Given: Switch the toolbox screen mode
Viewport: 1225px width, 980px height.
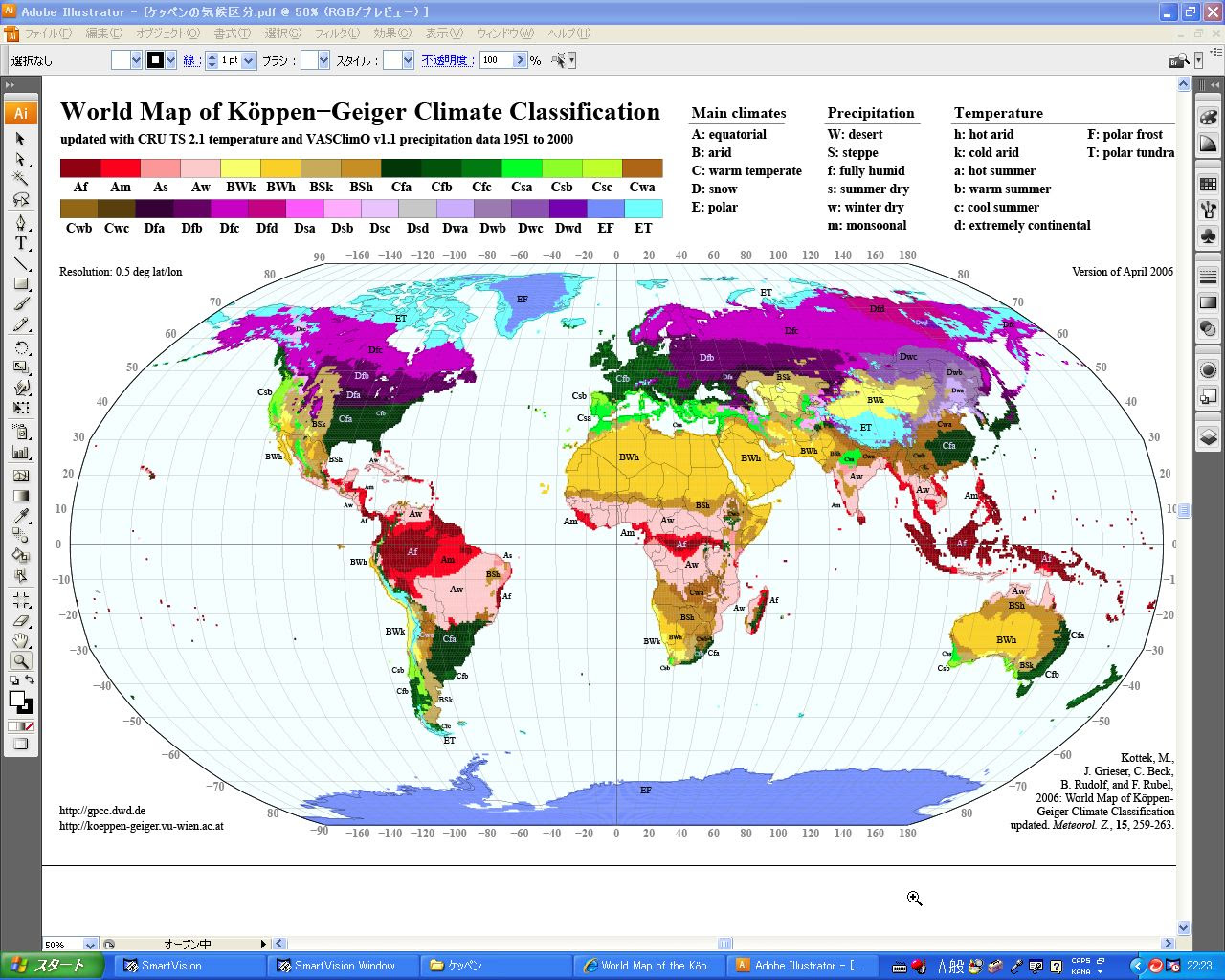Looking at the screenshot, I should tap(21, 744).
